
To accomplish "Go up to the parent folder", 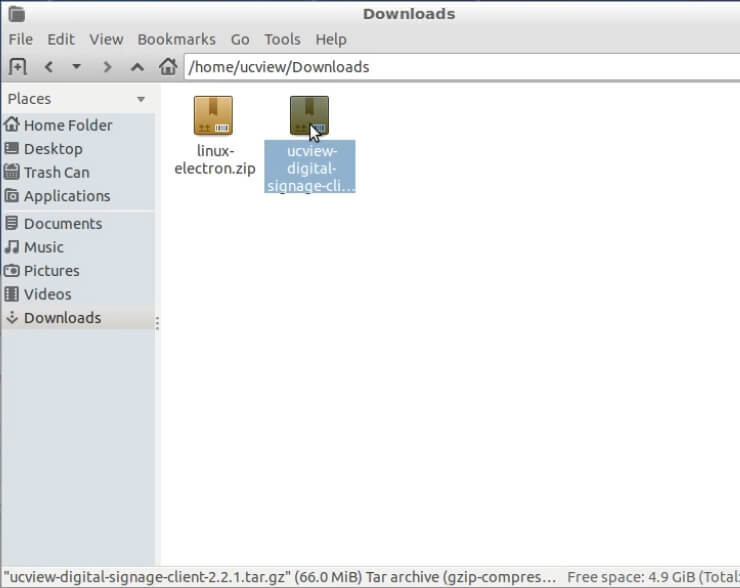I will coord(137,67).
